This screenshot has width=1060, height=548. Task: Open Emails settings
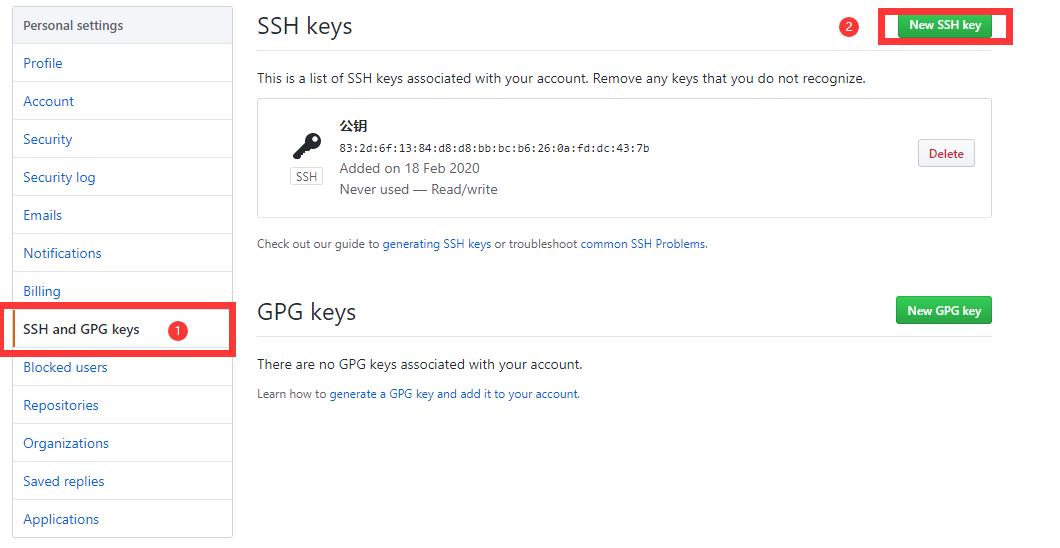point(43,215)
